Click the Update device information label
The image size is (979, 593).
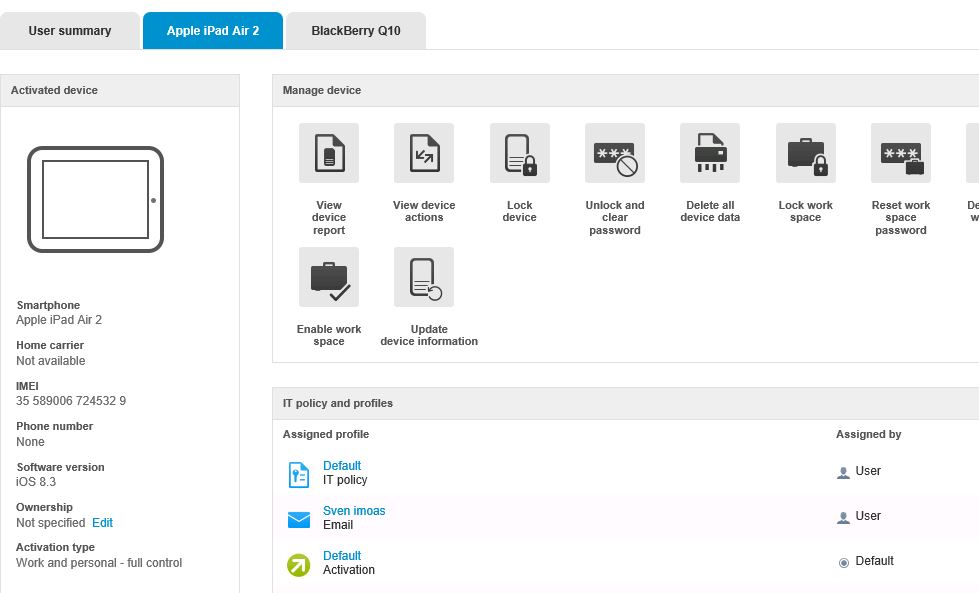(x=429, y=335)
